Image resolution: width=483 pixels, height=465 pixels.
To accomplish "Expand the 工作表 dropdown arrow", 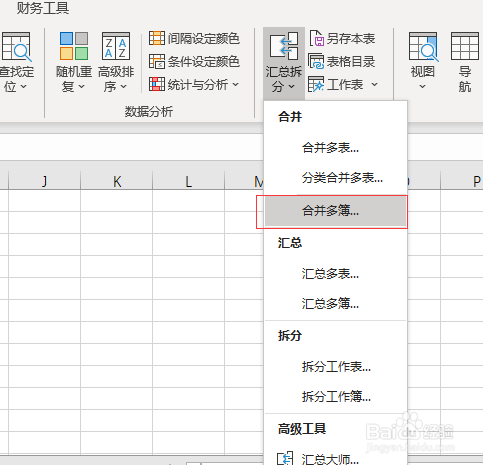I will (374, 84).
